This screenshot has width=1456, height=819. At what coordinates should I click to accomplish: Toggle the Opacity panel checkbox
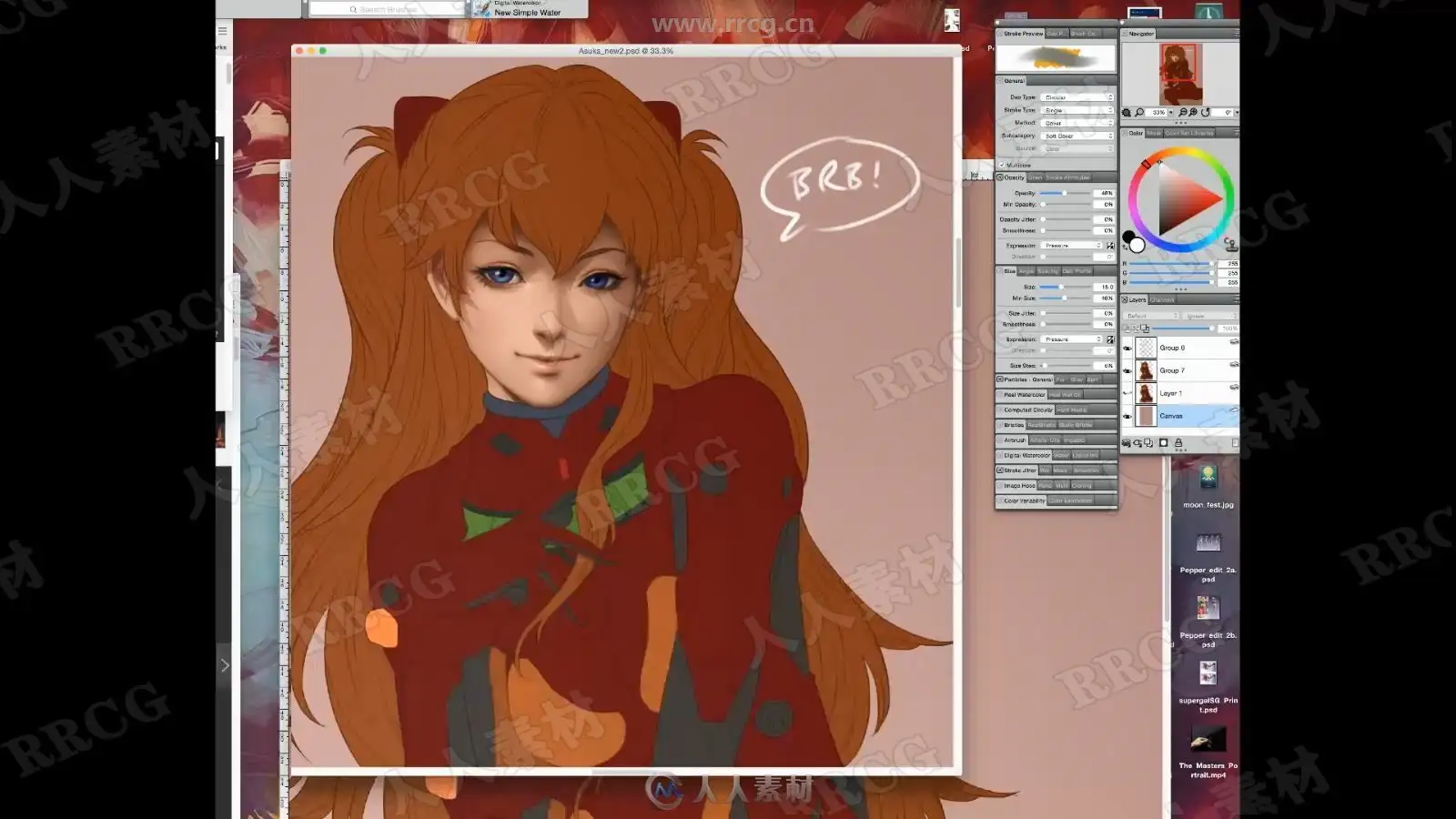[x=1000, y=177]
